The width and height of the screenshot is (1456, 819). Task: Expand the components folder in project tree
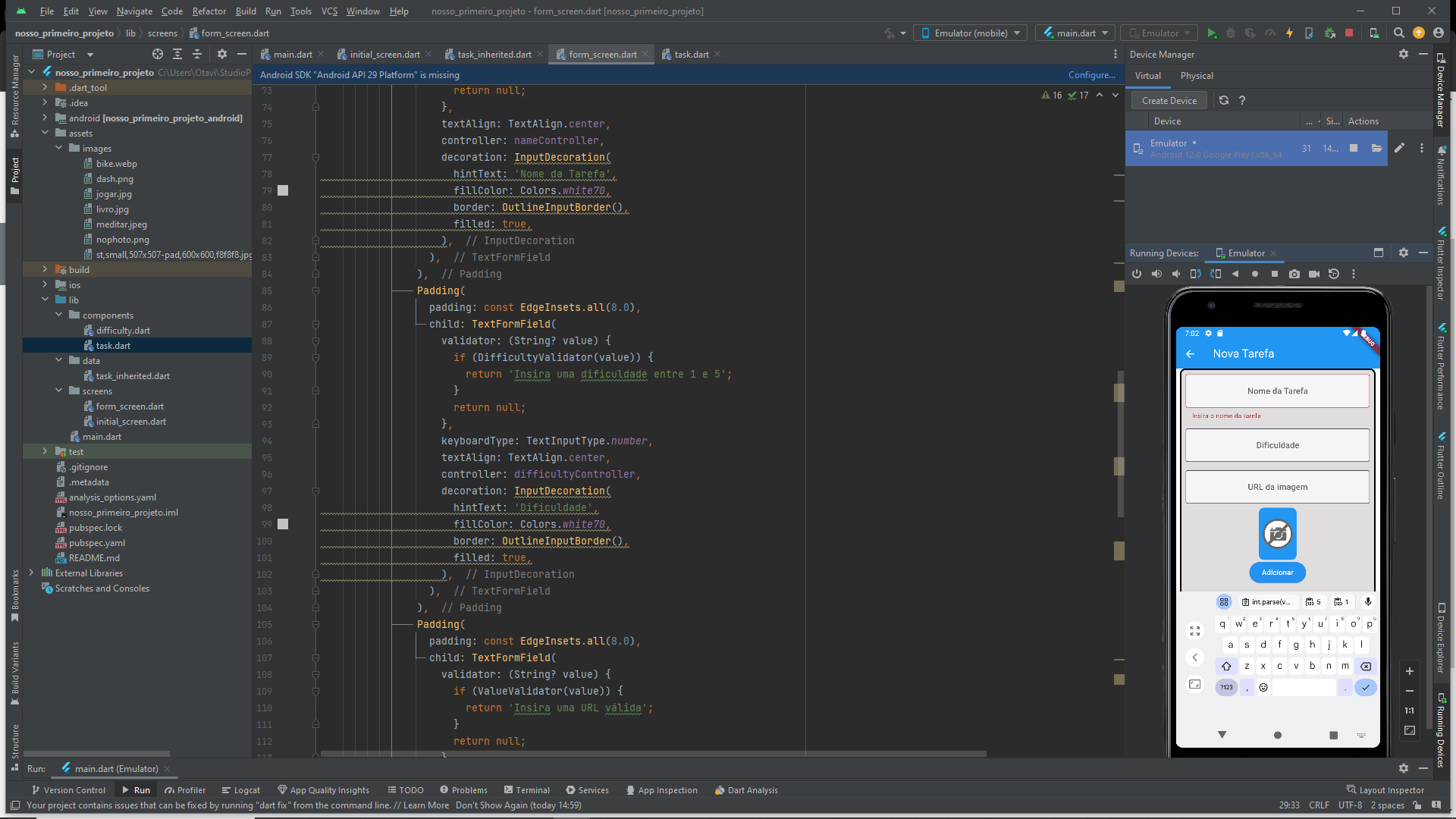(x=59, y=315)
